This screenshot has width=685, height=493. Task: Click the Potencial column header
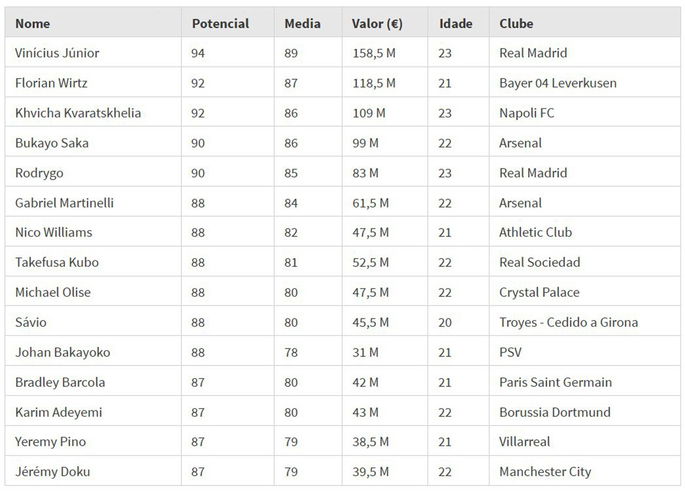pos(220,23)
